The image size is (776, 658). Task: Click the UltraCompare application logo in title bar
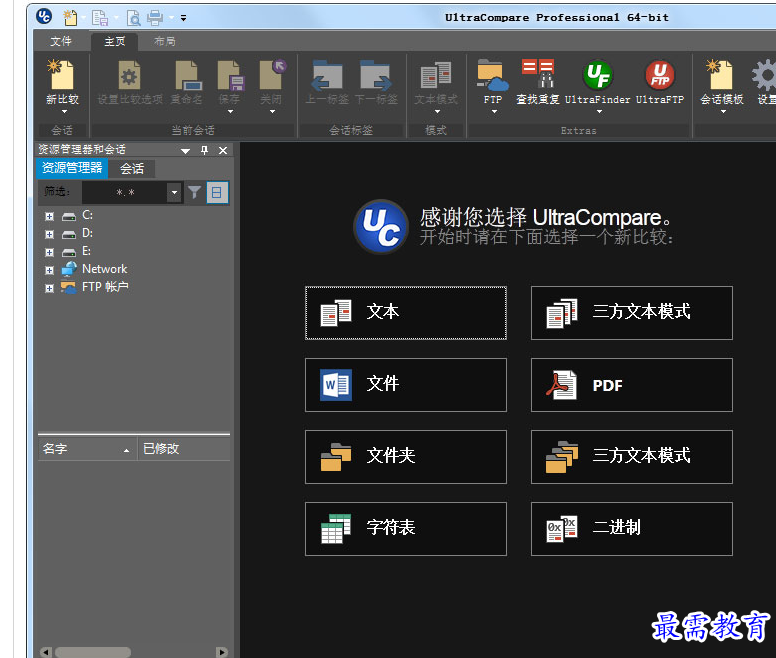pyautogui.click(x=44, y=16)
